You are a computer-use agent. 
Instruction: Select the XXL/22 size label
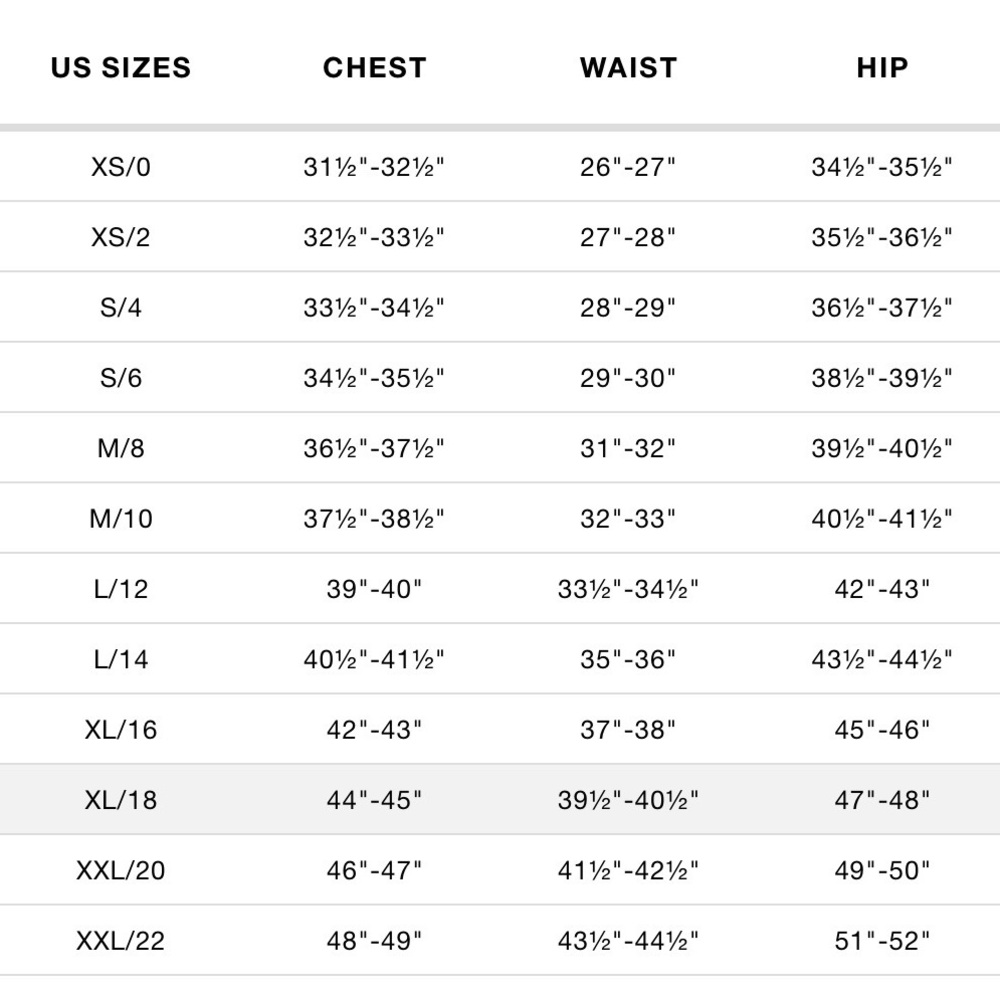[121, 941]
